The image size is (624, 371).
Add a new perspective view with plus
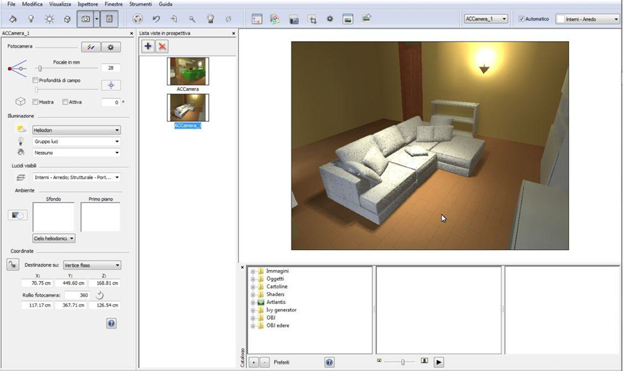click(x=148, y=46)
